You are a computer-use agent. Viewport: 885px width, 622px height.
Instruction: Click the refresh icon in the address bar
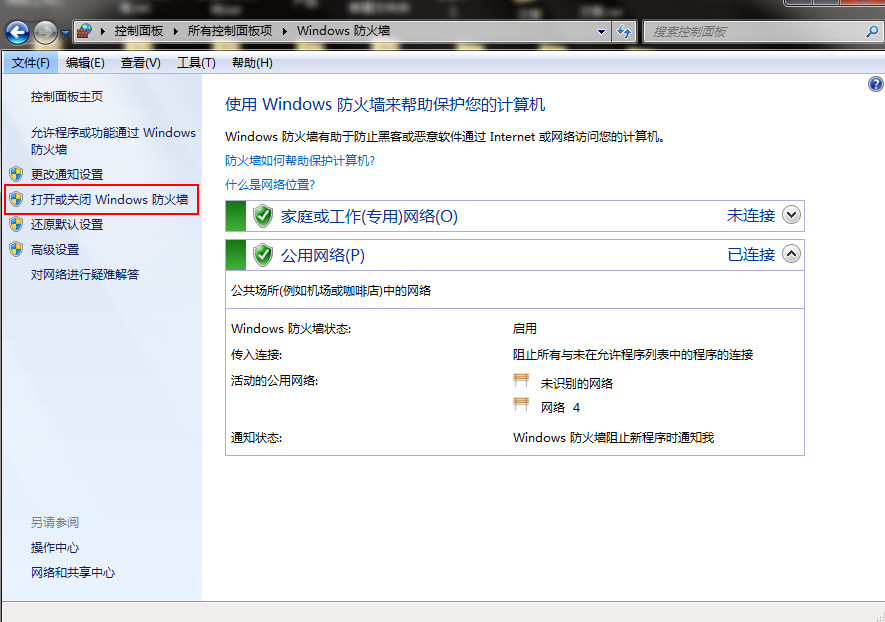[623, 31]
